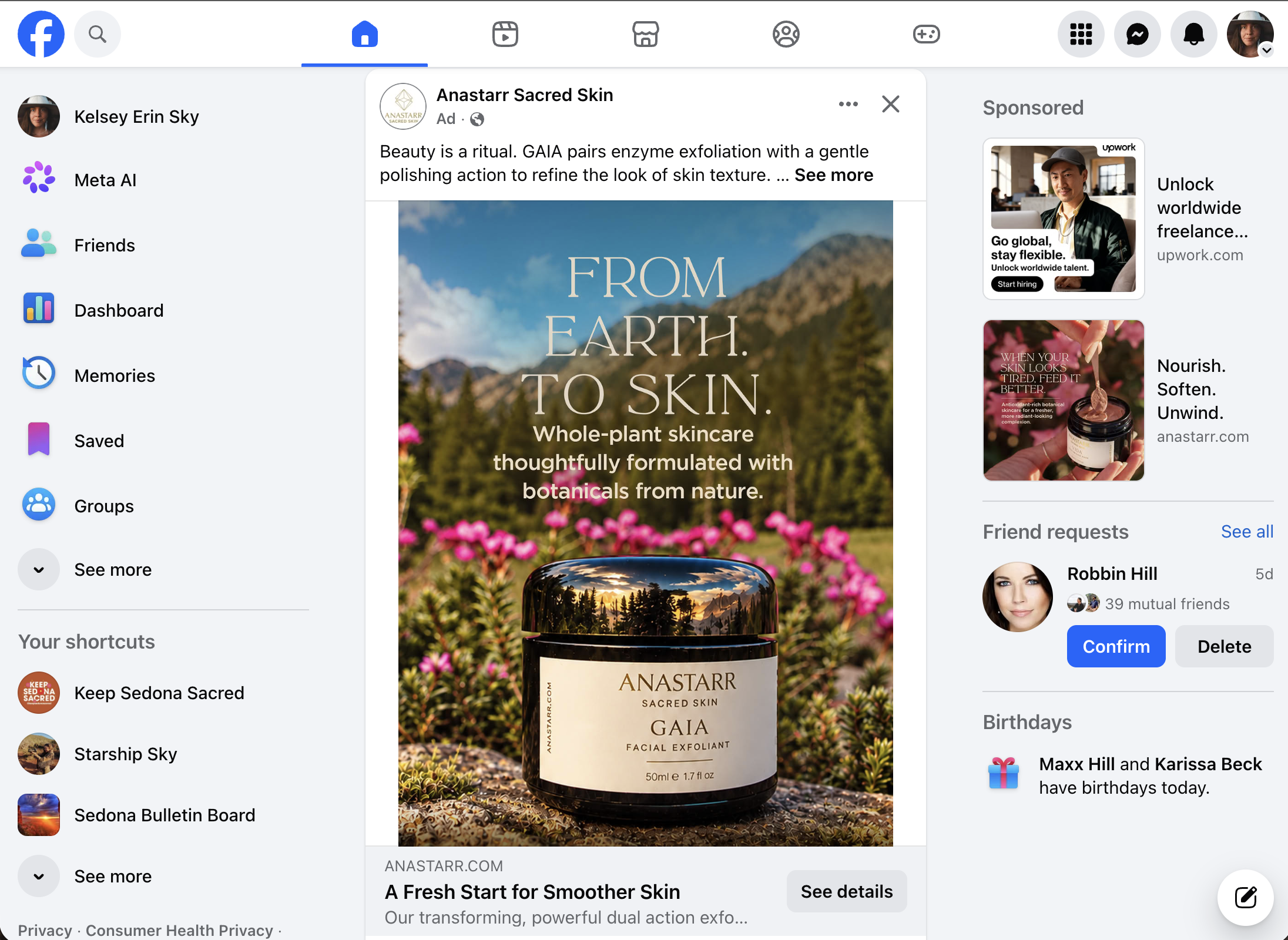This screenshot has width=1288, height=940.
Task: Open the Notifications bell icon
Action: pyautogui.click(x=1193, y=34)
